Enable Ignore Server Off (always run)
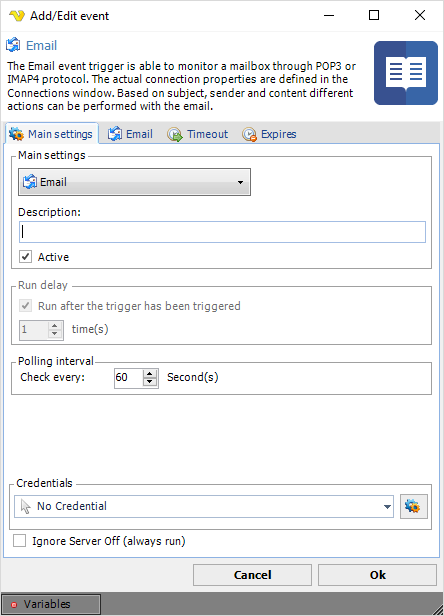 pos(20,541)
